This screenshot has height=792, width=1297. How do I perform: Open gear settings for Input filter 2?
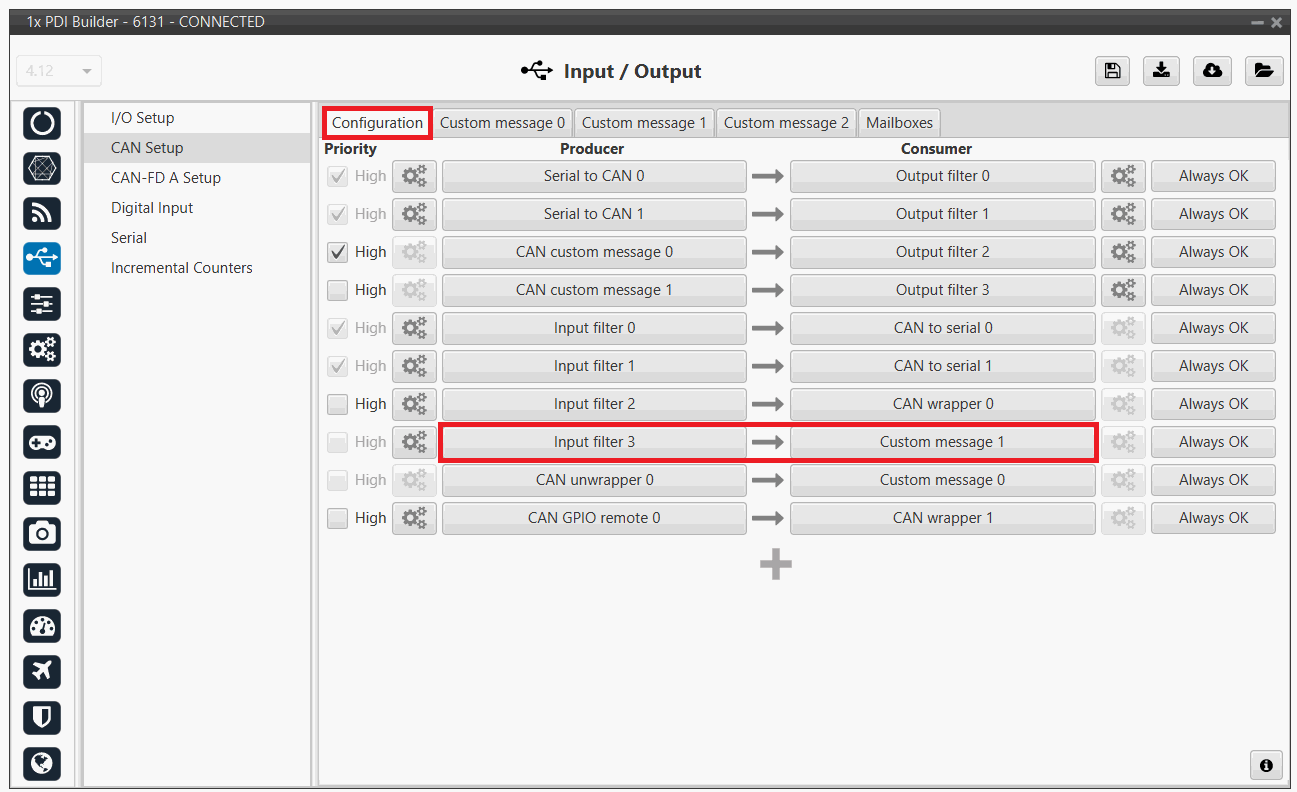[414, 404]
